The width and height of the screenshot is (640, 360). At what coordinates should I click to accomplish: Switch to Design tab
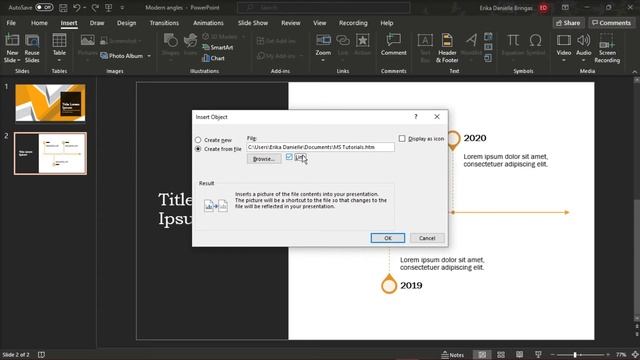[127, 23]
